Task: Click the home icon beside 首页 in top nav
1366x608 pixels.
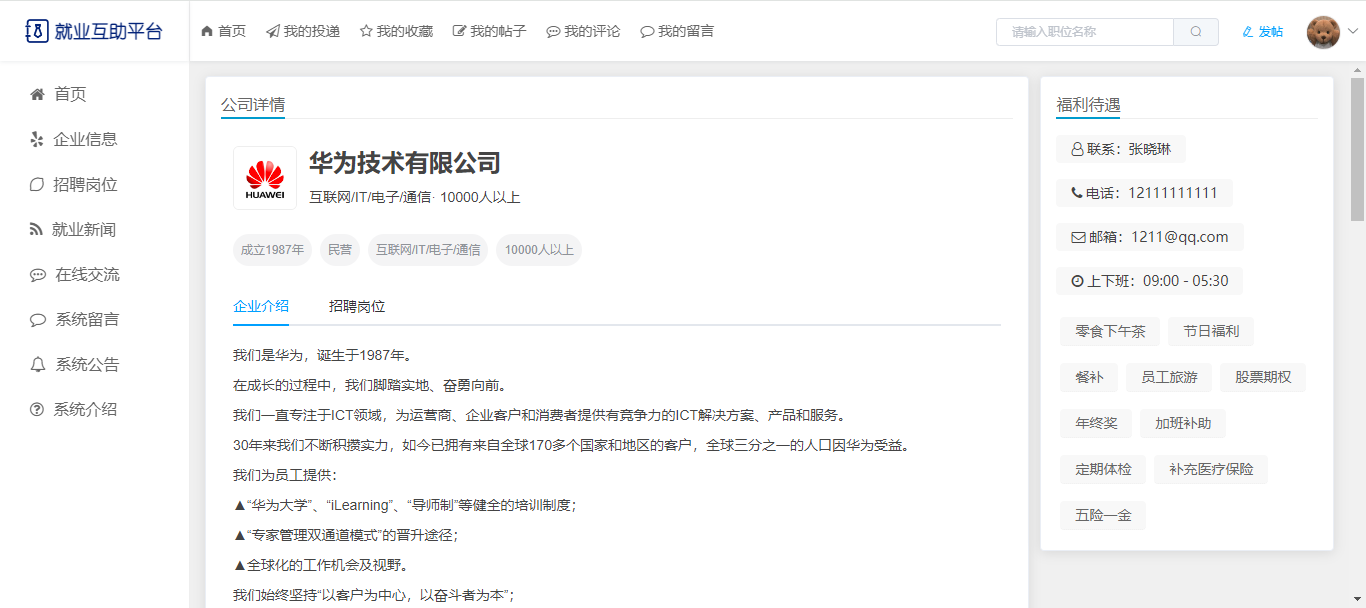Action: 207,31
